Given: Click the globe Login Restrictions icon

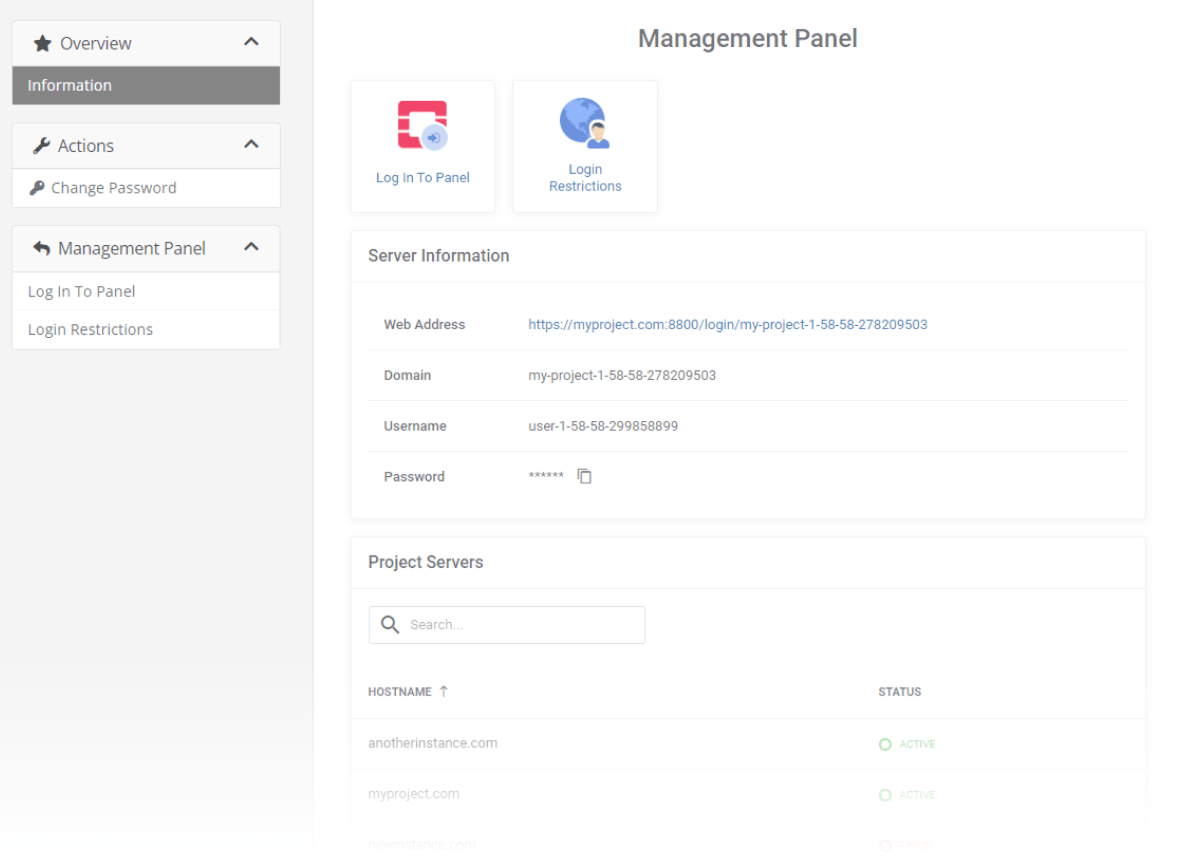Looking at the screenshot, I should (x=585, y=123).
